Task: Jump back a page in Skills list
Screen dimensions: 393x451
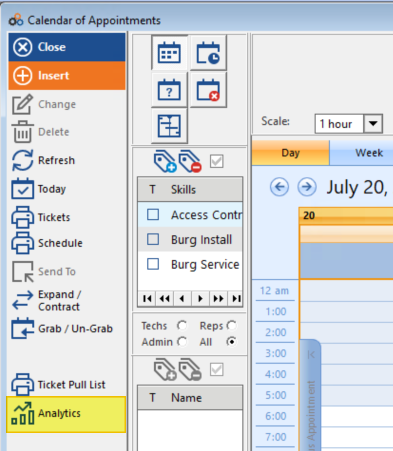Action: click(165, 298)
